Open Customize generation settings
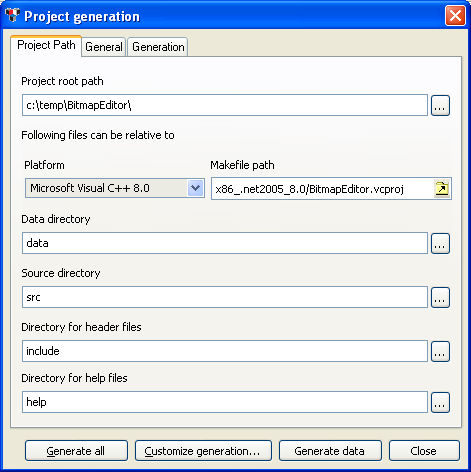 coord(203,451)
